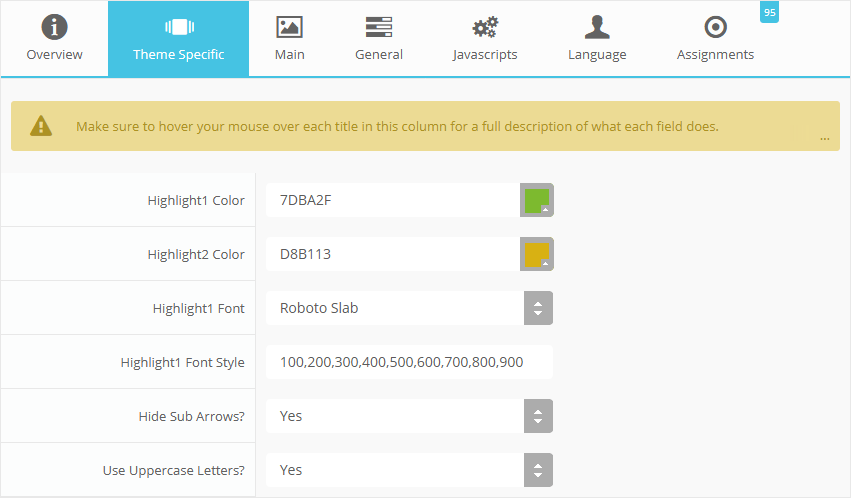Image resolution: width=851 pixels, height=498 pixels.
Task: Click the General stacked bars icon
Action: coord(379,27)
